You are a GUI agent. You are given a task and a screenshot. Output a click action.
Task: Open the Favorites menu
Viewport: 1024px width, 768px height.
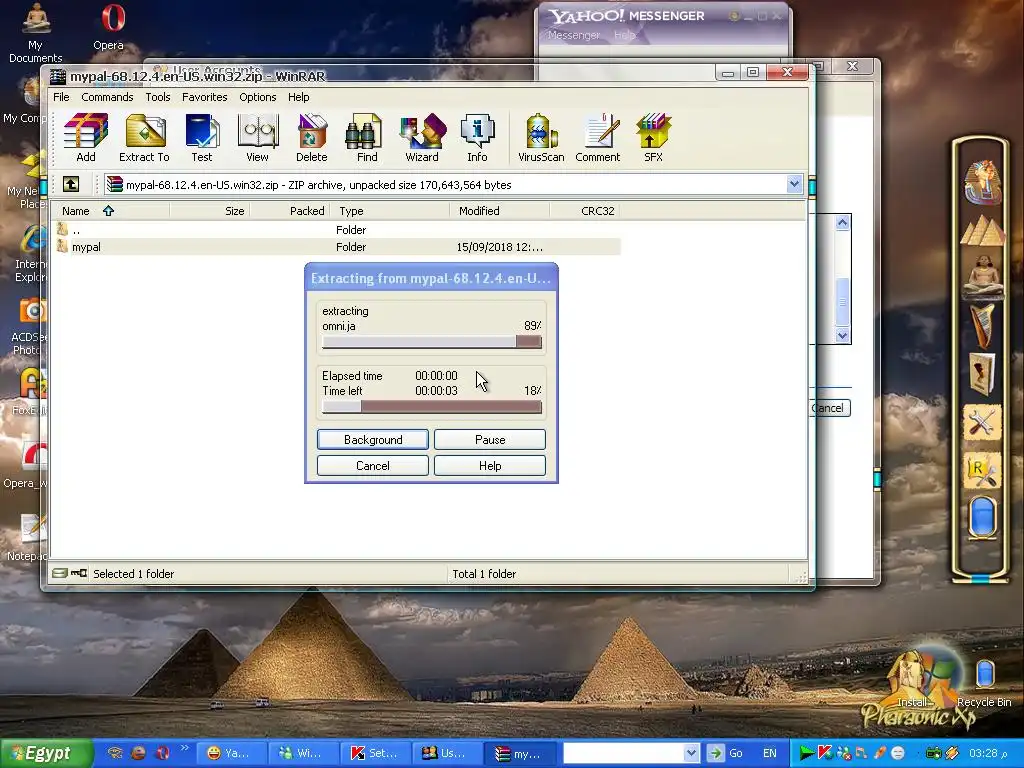(x=204, y=97)
